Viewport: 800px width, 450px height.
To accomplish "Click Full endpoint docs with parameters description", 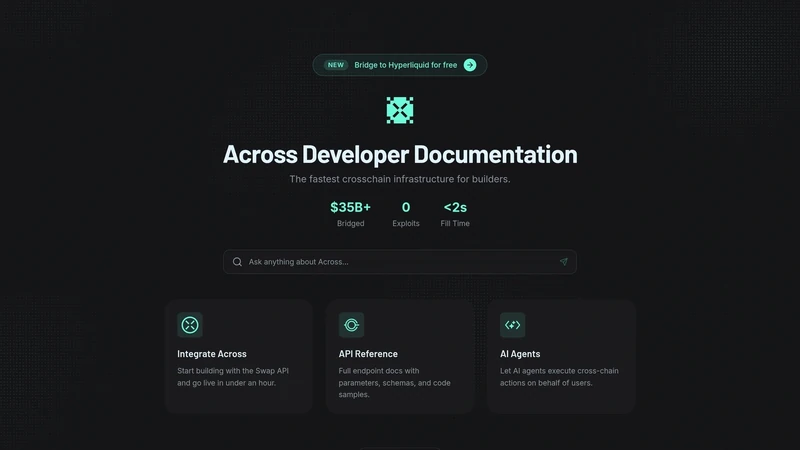I will 394,383.
